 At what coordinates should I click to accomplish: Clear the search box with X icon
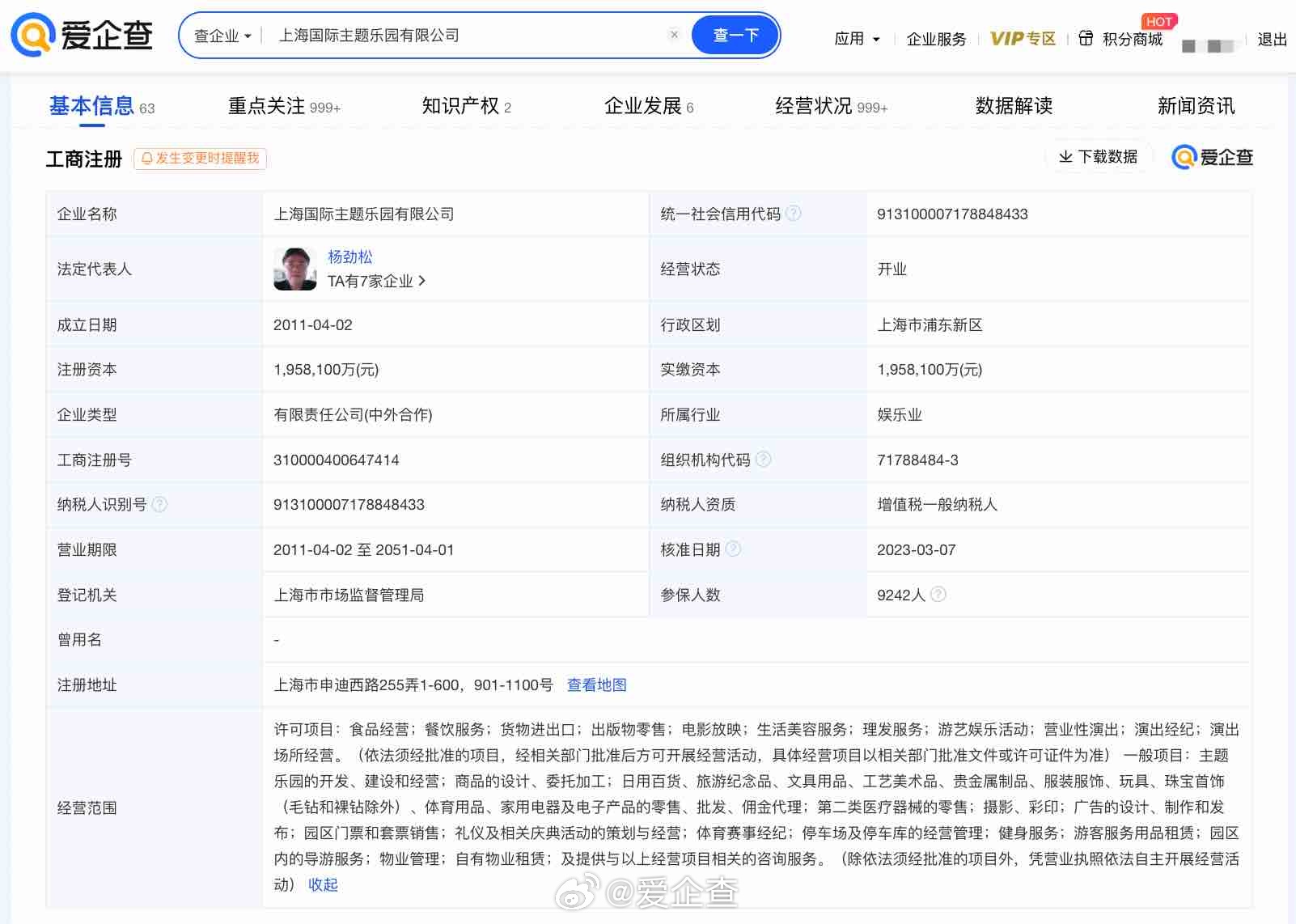click(x=674, y=34)
